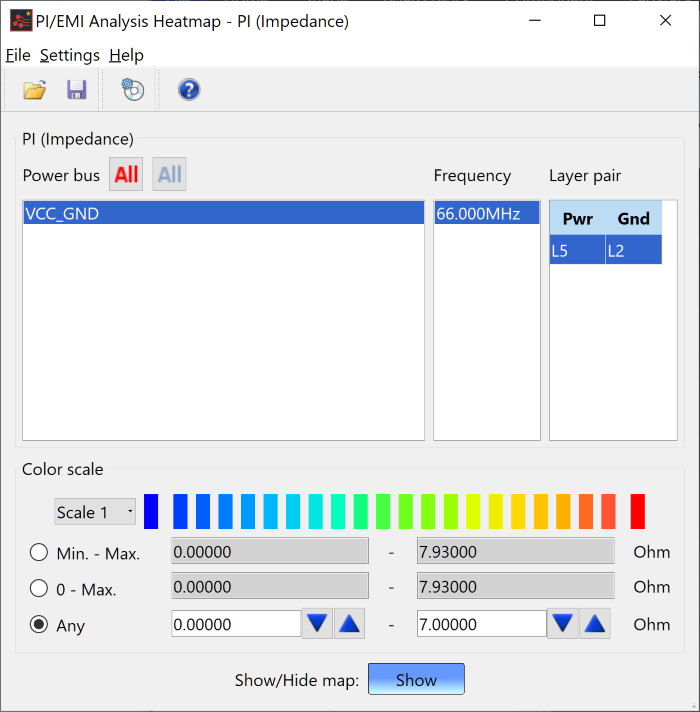
Task: Select all power buses with red All button
Action: click(x=126, y=174)
